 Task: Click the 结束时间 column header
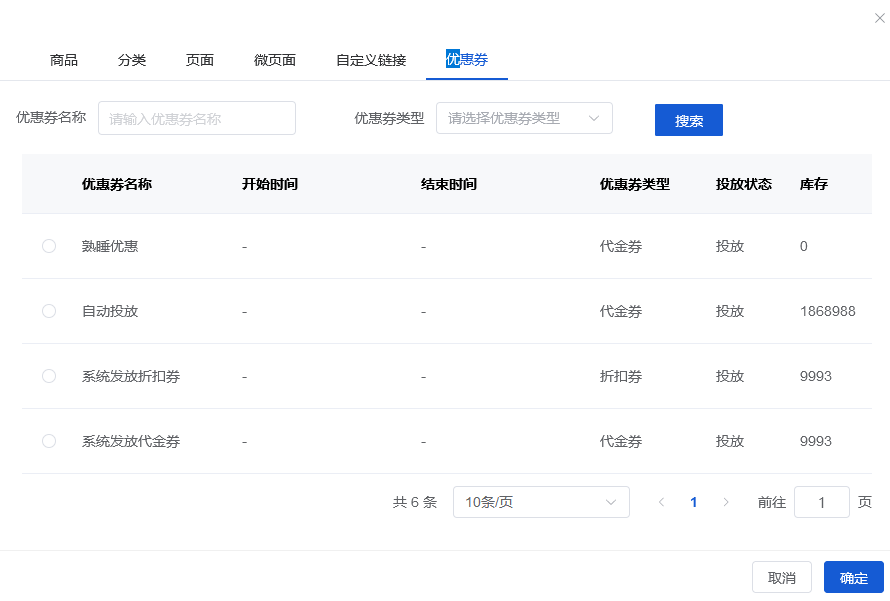(x=449, y=184)
